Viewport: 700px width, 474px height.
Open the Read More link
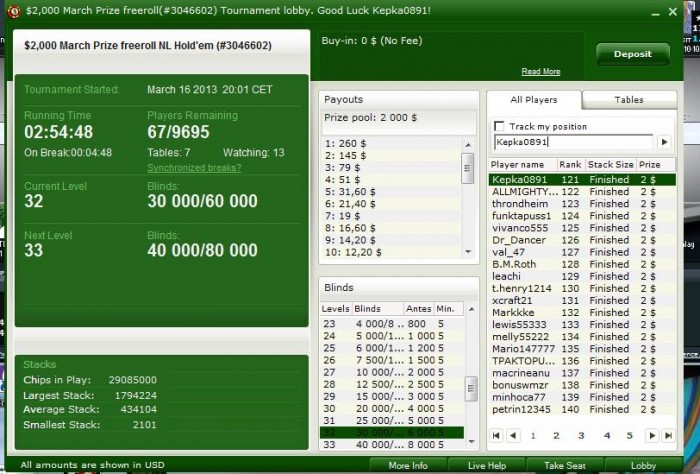[541, 71]
